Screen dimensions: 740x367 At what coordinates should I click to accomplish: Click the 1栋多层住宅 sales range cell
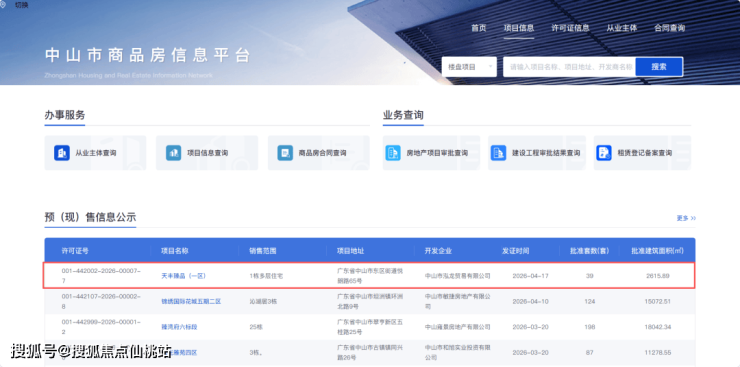pyautogui.click(x=266, y=275)
